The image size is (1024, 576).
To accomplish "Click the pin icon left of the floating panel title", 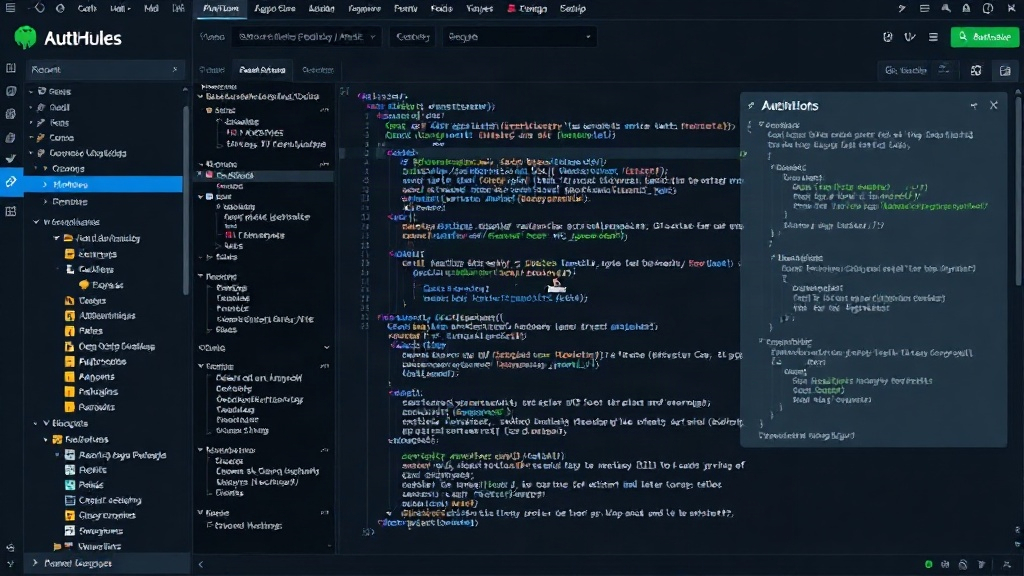I will pyautogui.click(x=751, y=105).
